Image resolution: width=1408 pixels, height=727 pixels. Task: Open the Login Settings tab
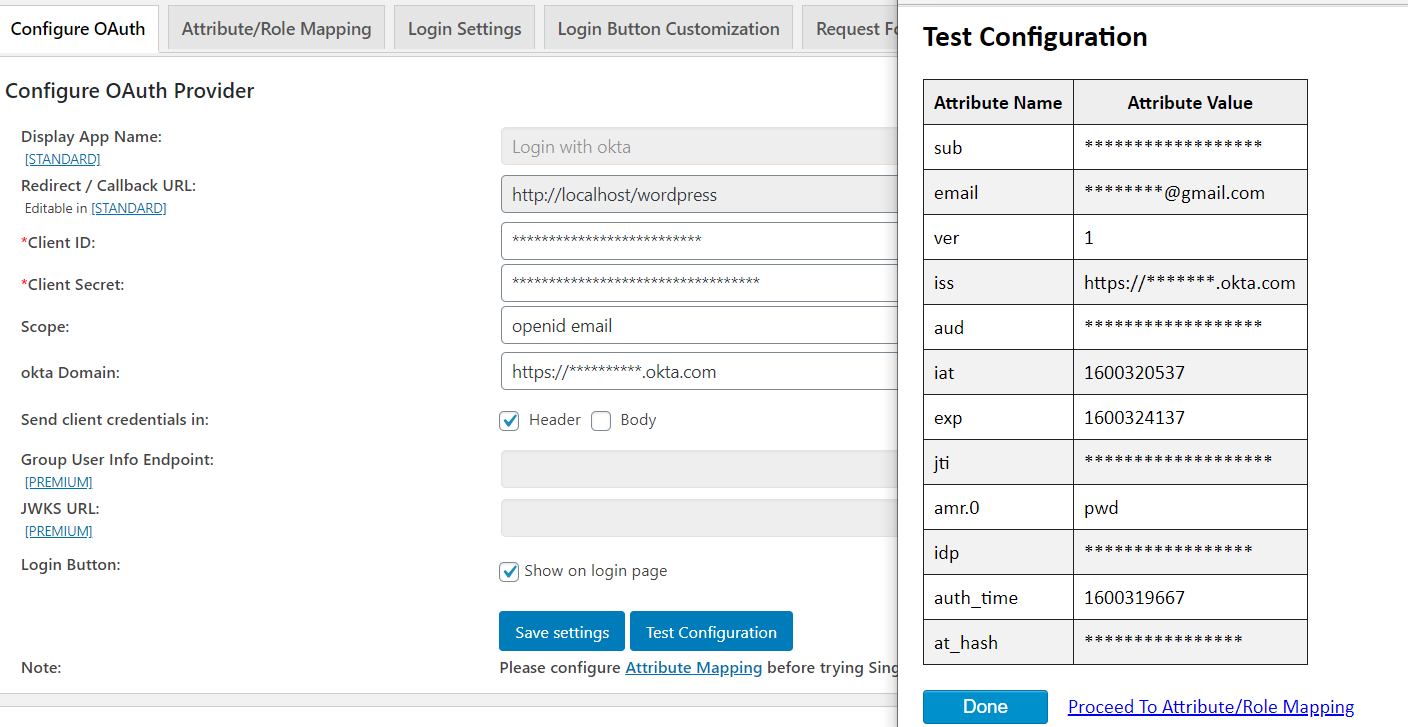464,29
